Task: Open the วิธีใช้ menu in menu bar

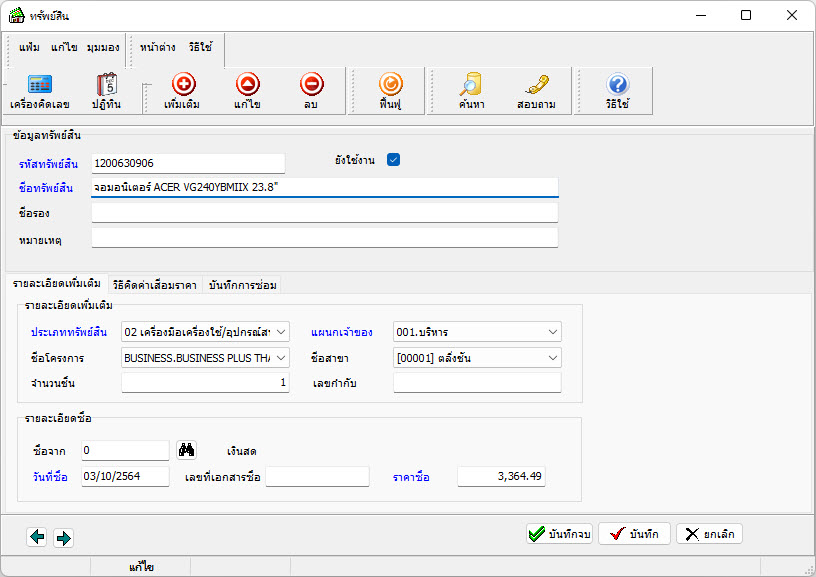Action: pyautogui.click(x=200, y=47)
